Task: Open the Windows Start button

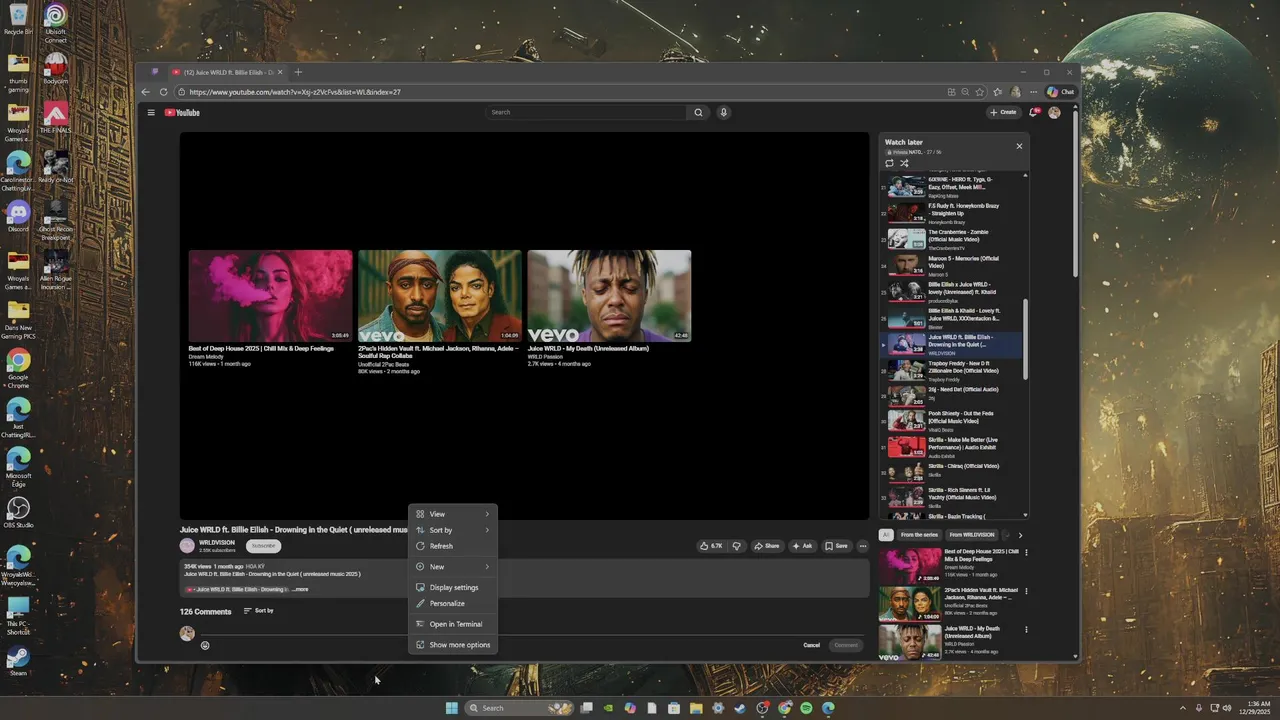Action: point(451,708)
